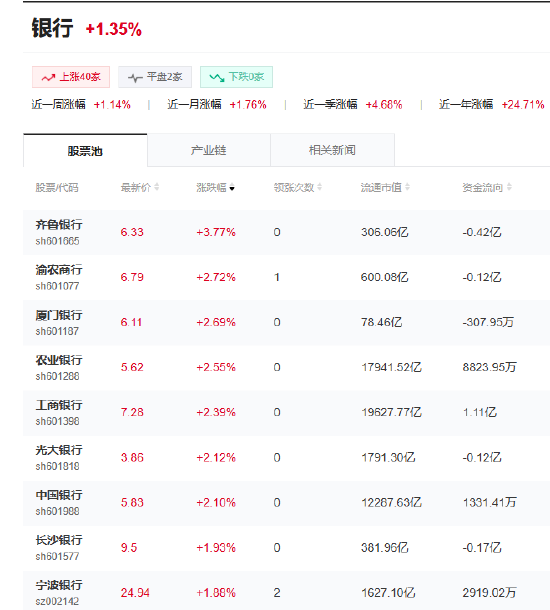The image size is (550, 610).
Task: Click the 资金流向 column header text
Action: (483, 188)
